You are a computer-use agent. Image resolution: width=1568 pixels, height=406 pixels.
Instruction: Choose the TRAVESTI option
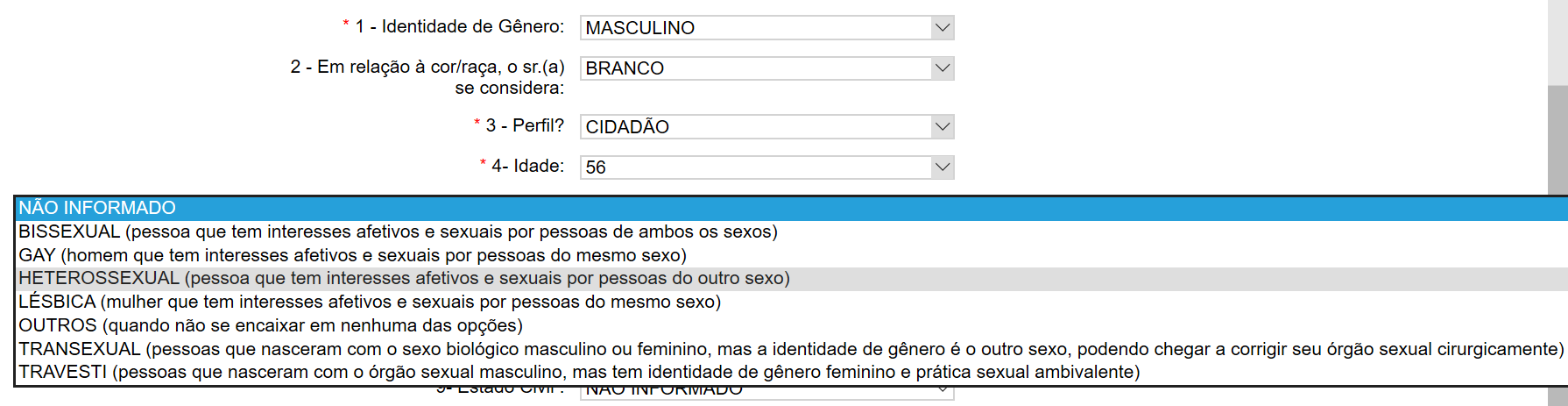579,372
